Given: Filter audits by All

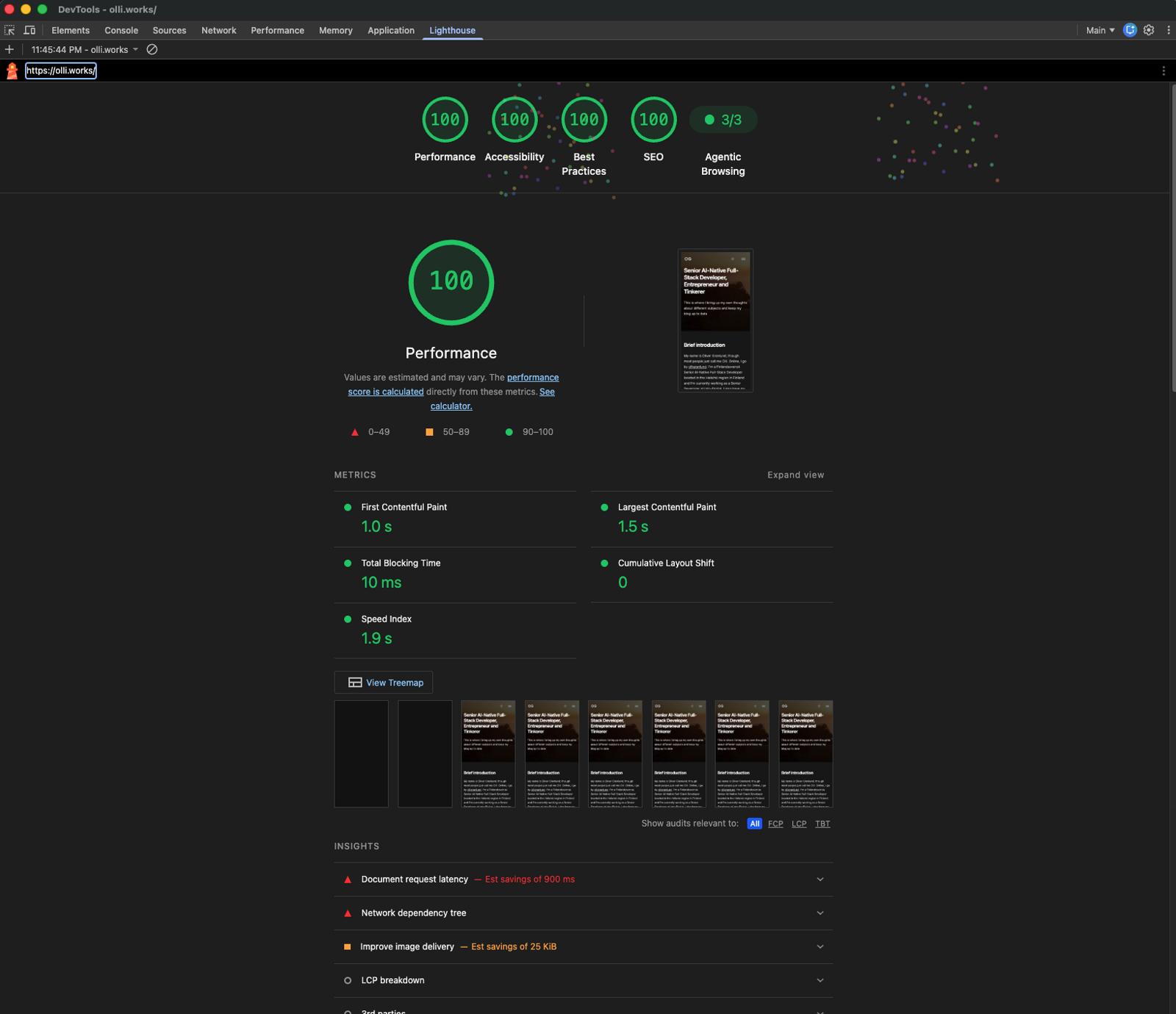Looking at the screenshot, I should [x=755, y=824].
